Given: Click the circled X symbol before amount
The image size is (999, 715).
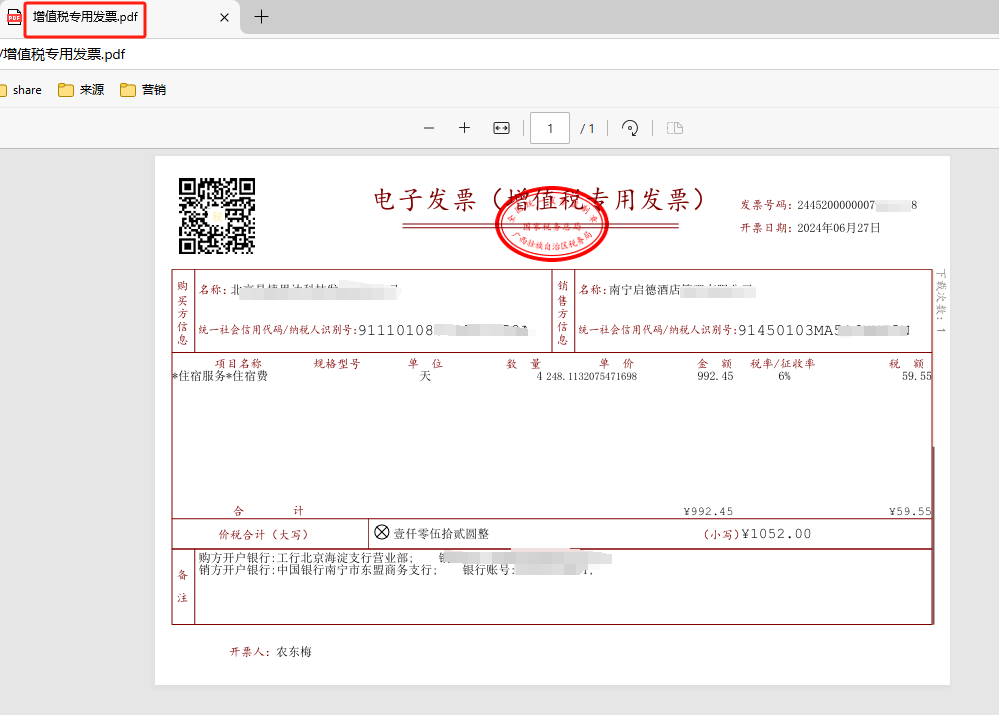Looking at the screenshot, I should (x=382, y=532).
